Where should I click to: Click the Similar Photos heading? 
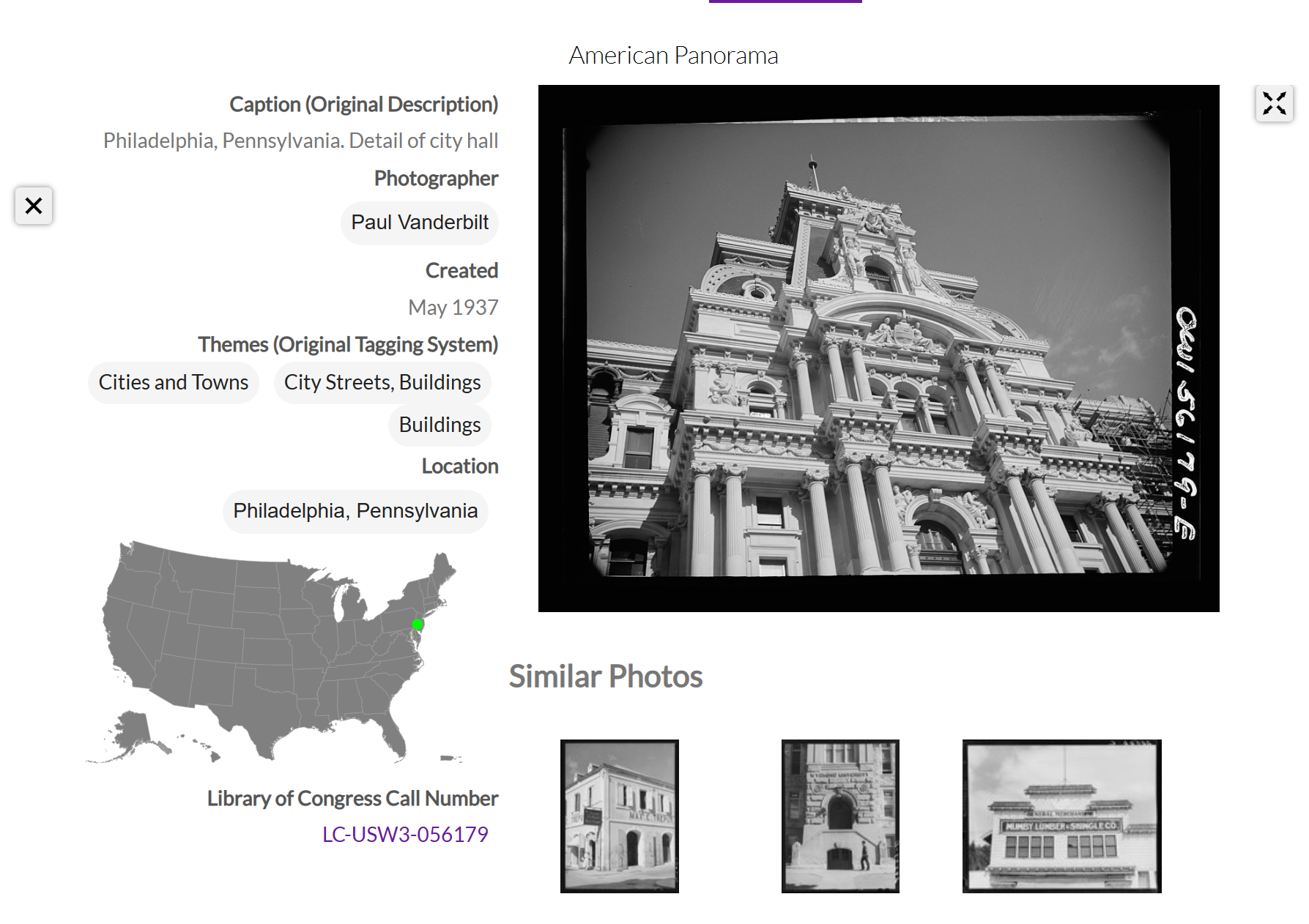[x=606, y=677]
